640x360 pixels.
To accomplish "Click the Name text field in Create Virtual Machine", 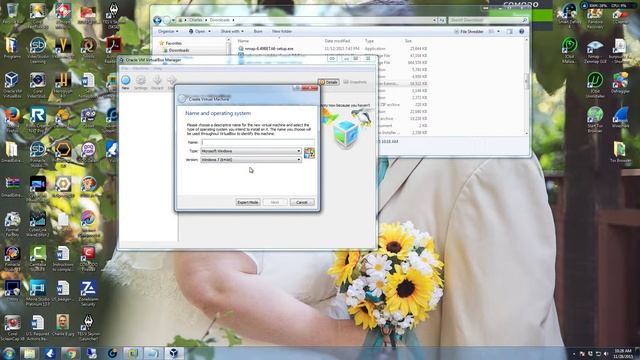I will [258, 142].
